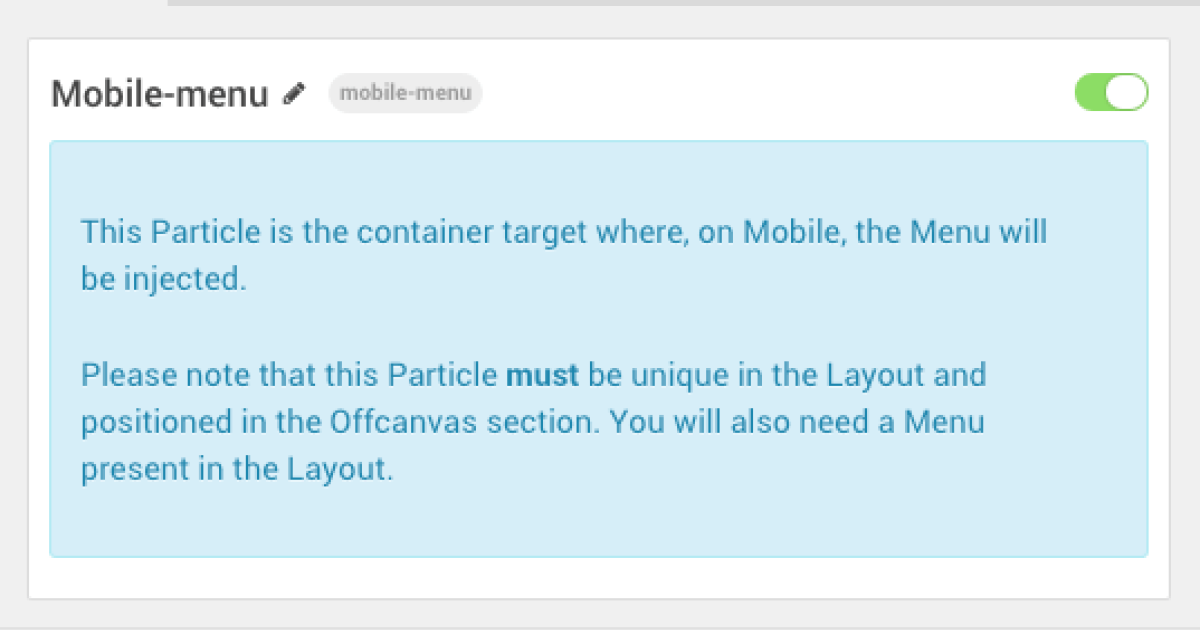Click the Mobile-menu particle title text
The width and height of the screenshot is (1200, 630).
click(160, 94)
